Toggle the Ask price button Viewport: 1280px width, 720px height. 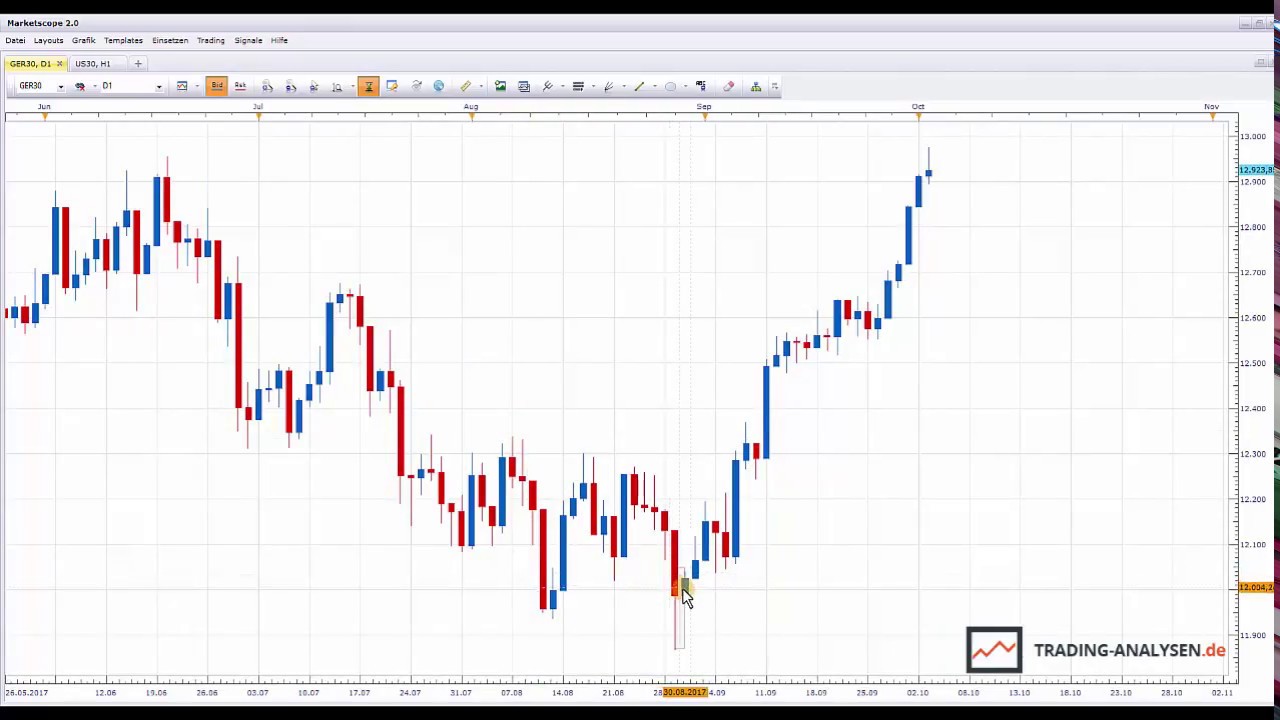coord(240,86)
